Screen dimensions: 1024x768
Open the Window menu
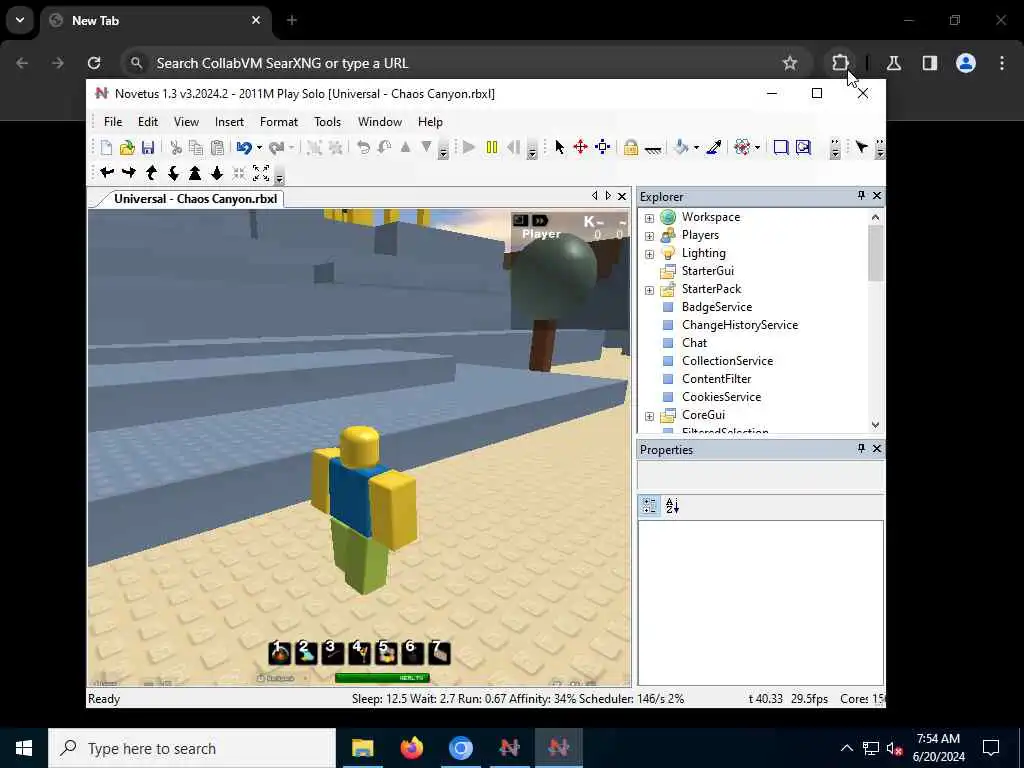tap(380, 121)
